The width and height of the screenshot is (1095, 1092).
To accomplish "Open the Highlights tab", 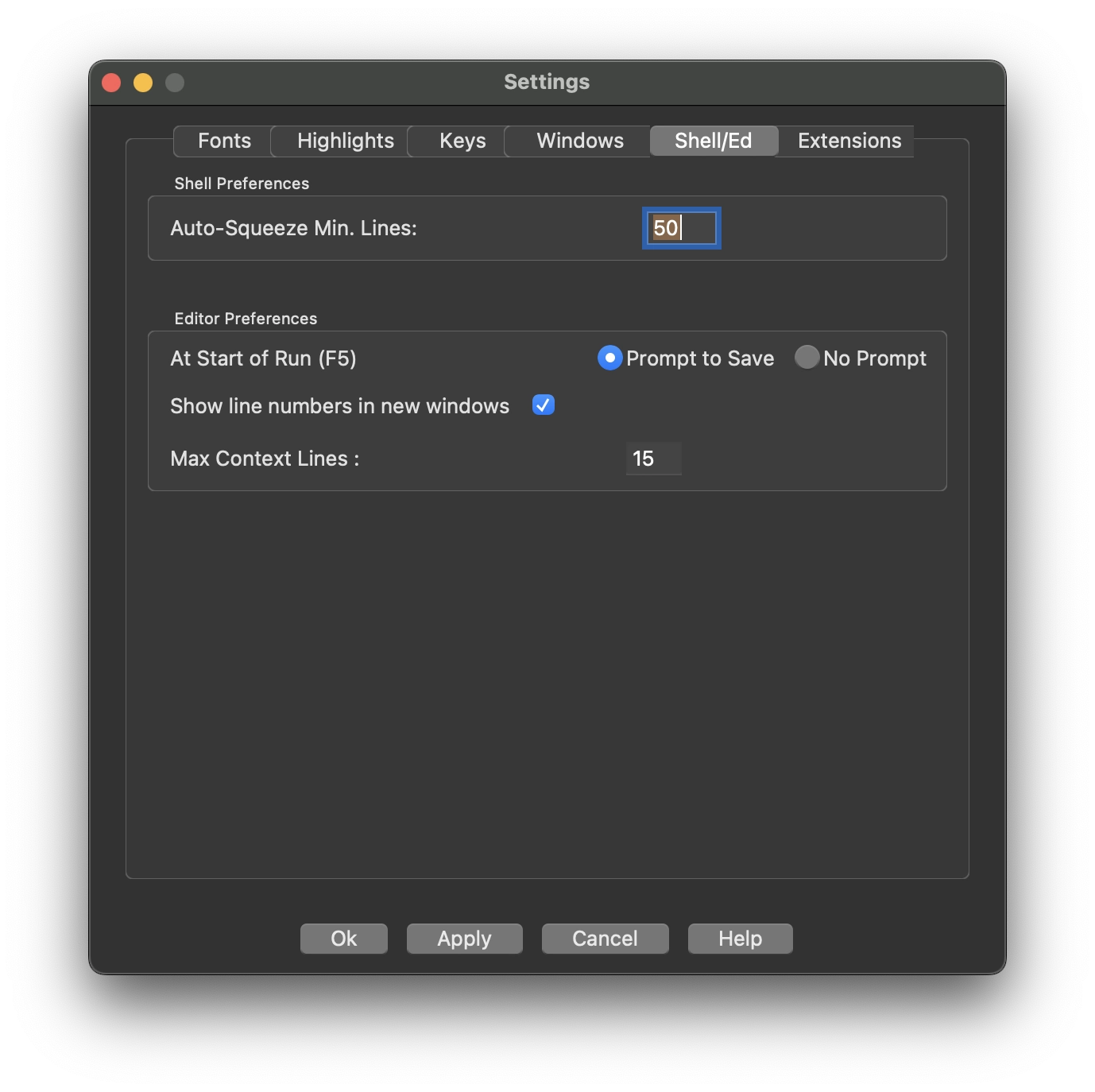I will pos(345,141).
